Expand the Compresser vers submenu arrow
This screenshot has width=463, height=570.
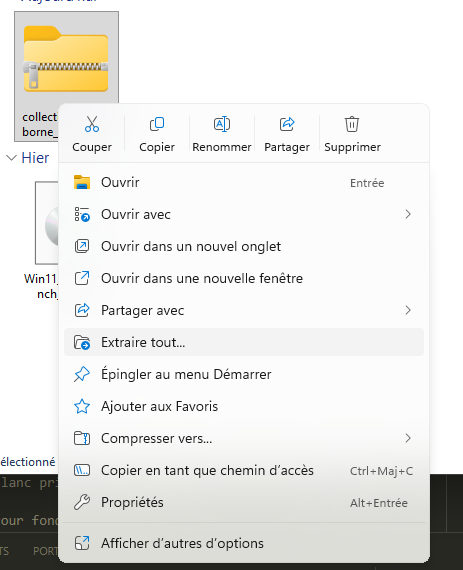pos(408,438)
